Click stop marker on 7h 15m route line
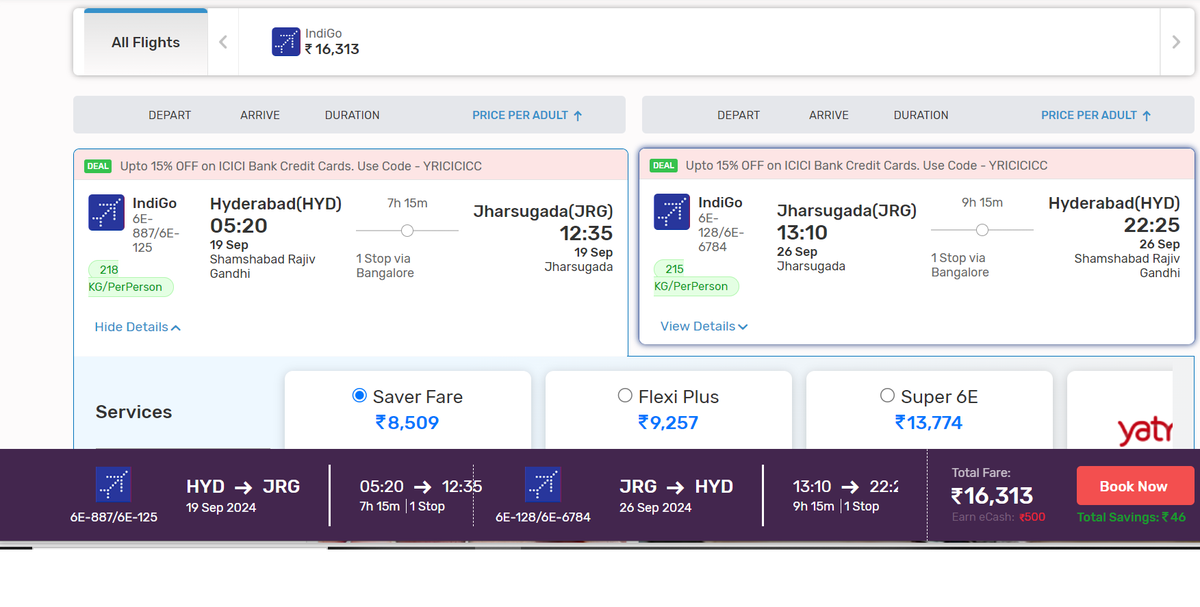 (407, 230)
